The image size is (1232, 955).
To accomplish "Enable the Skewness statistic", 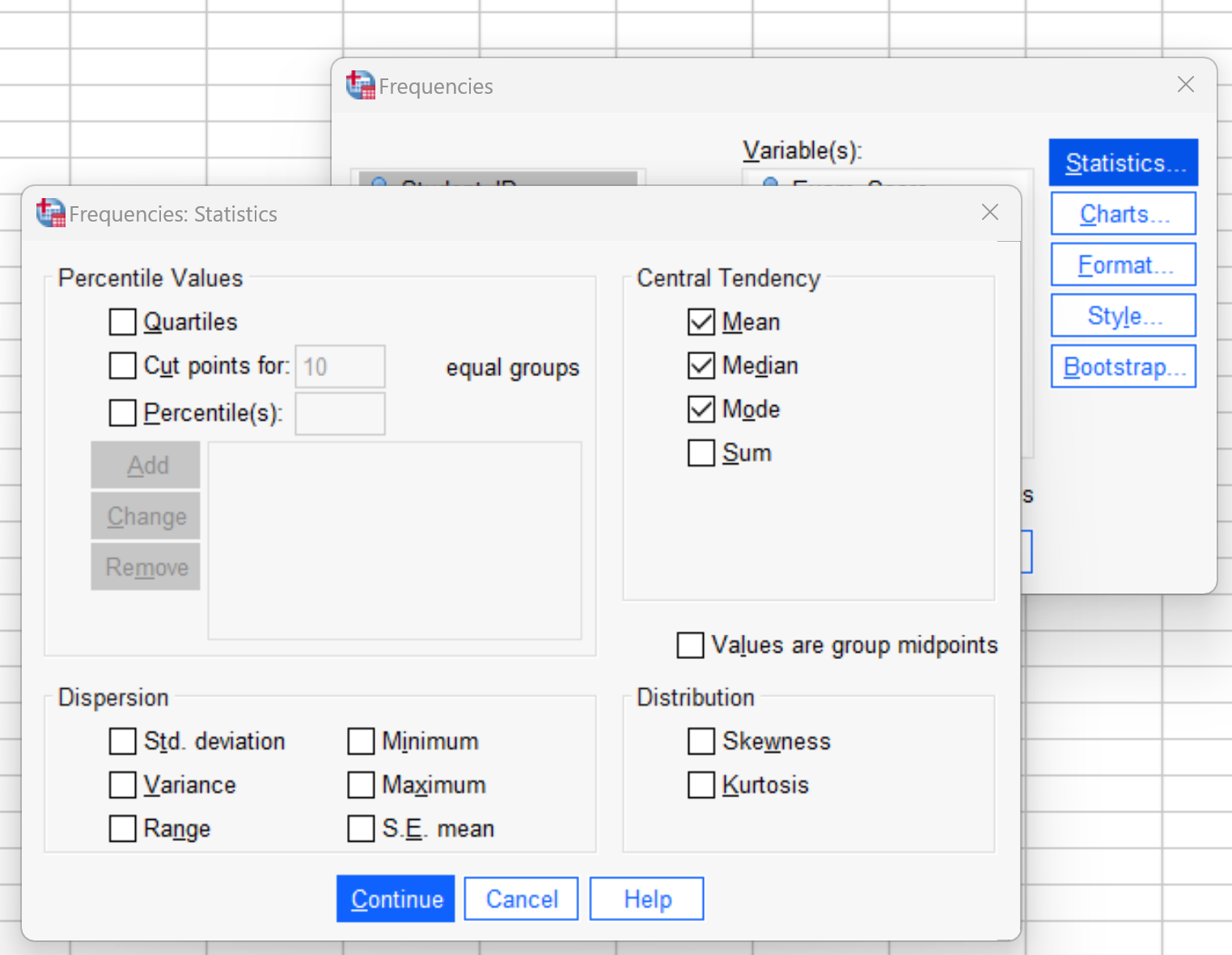I will tap(701, 741).
